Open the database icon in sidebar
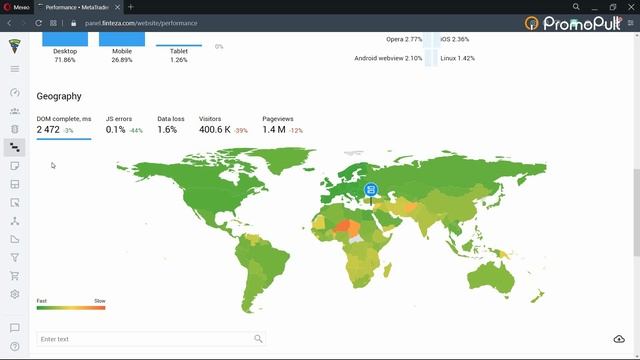Screen dimensions: 640x360 click(x=15, y=129)
